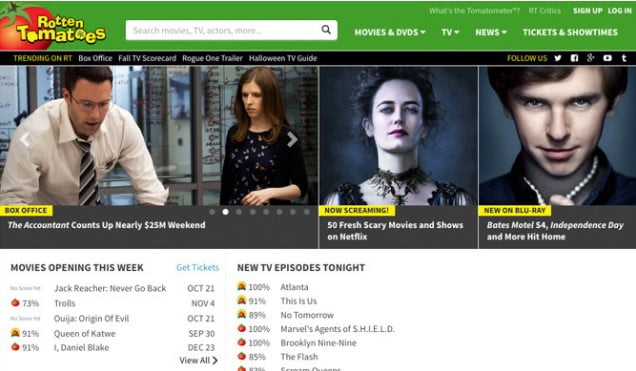
Task: Go to next carousel slide arrow
Action: coord(292,139)
